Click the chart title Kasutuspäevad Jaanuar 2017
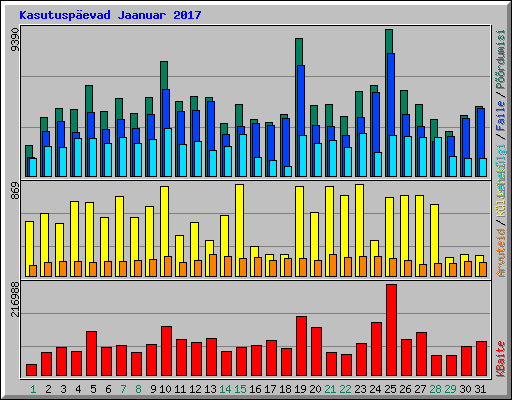Image resolution: width=512 pixels, height=400 pixels. click(110, 15)
